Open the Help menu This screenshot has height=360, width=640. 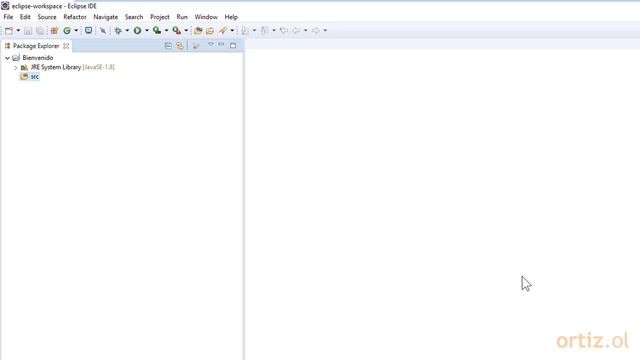(x=231, y=17)
